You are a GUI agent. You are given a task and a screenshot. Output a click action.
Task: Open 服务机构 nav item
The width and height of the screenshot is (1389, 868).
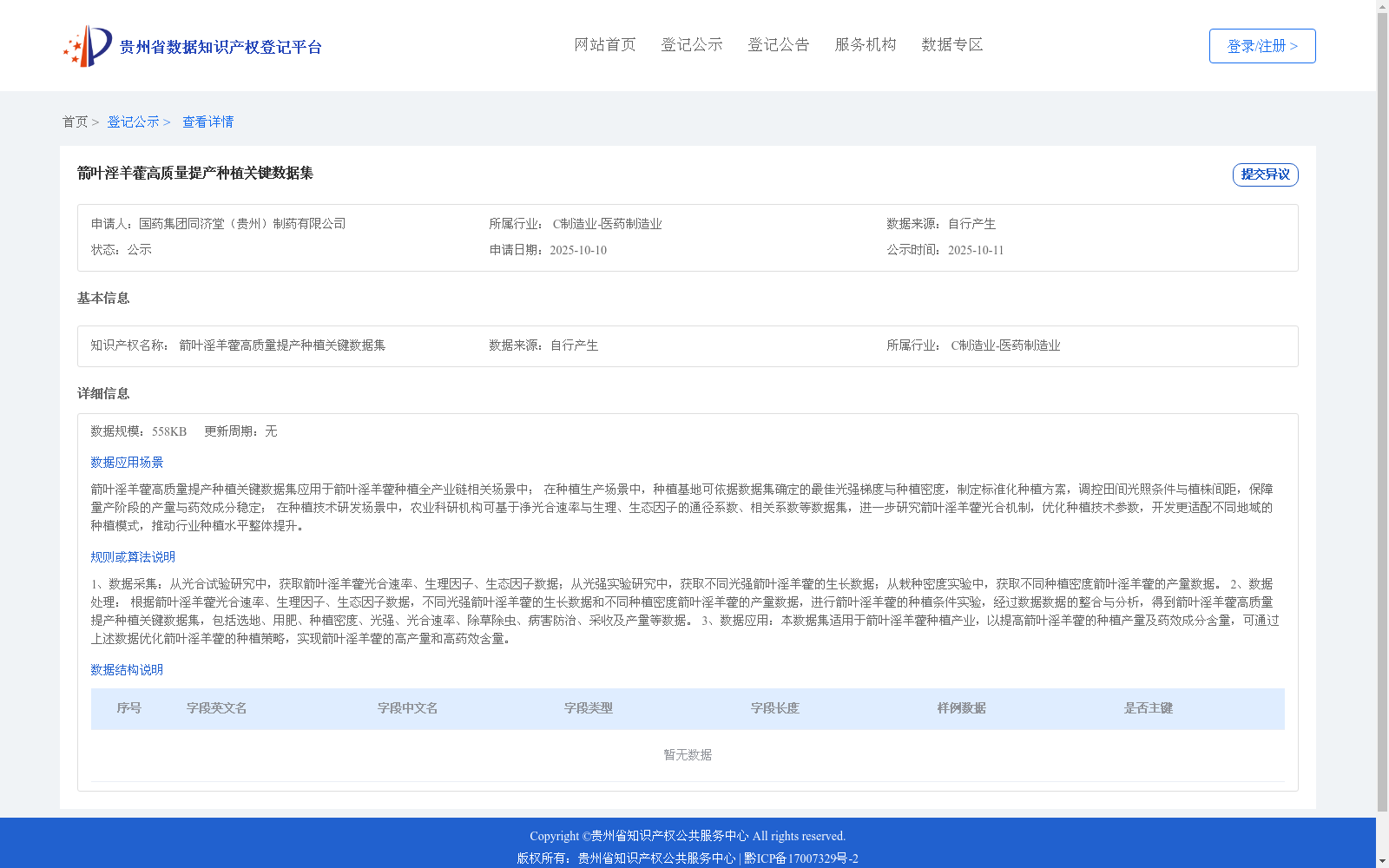(x=866, y=44)
